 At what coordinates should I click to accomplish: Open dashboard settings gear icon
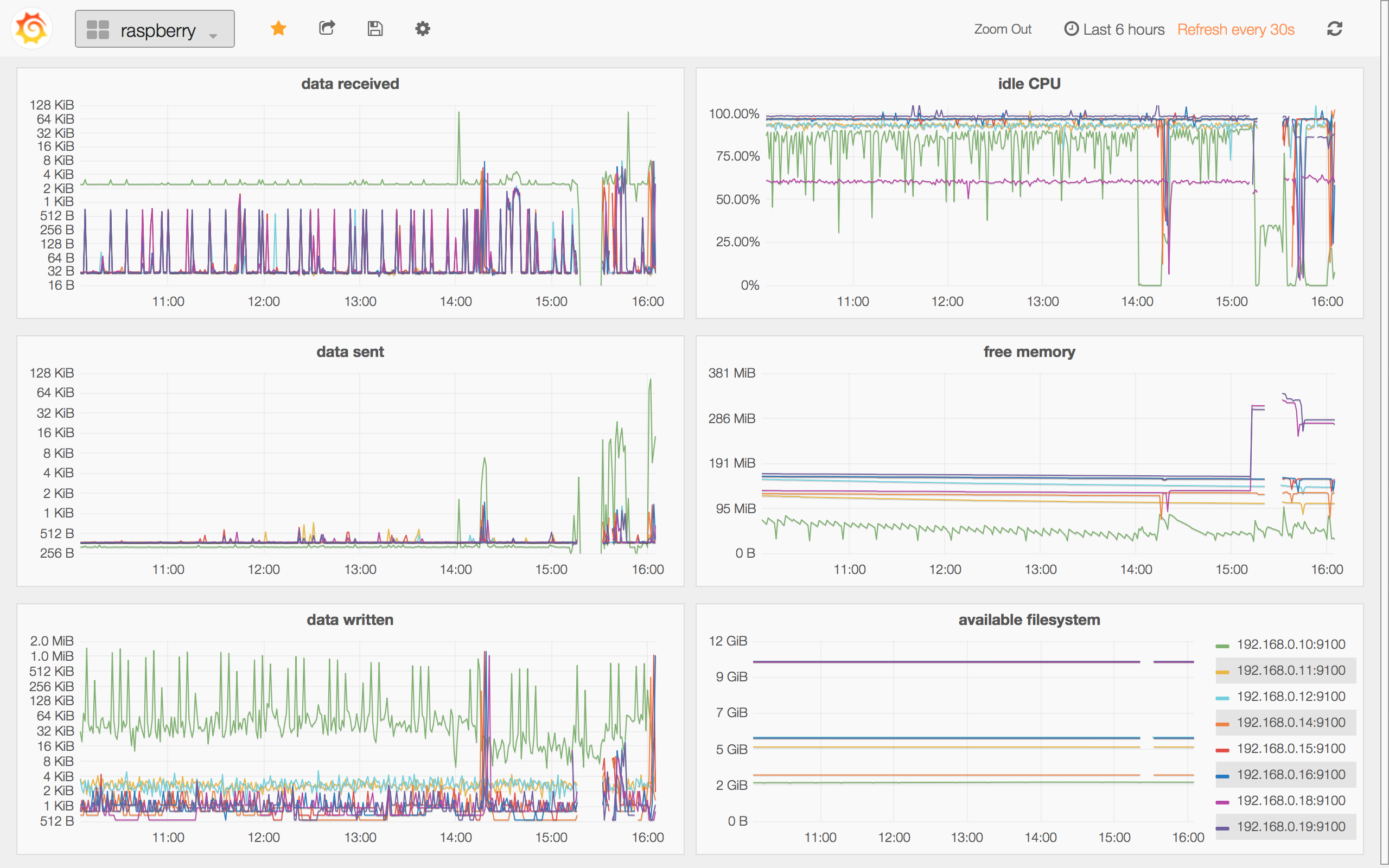[423, 28]
